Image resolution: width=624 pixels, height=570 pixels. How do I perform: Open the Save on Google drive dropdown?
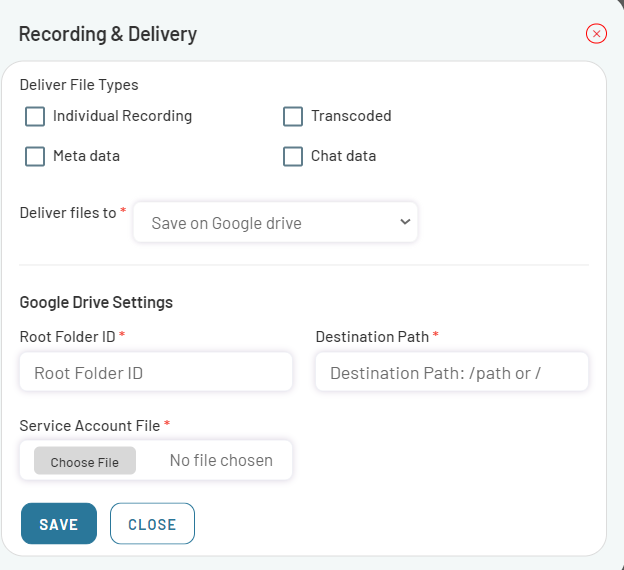[x=275, y=222]
